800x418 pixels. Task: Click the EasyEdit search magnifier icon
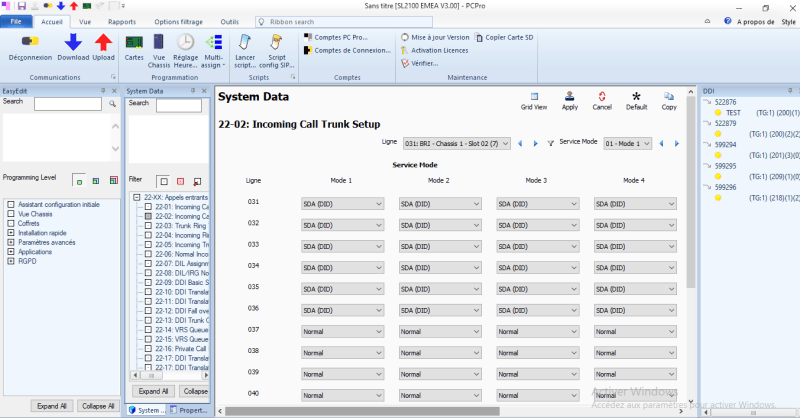(112, 104)
